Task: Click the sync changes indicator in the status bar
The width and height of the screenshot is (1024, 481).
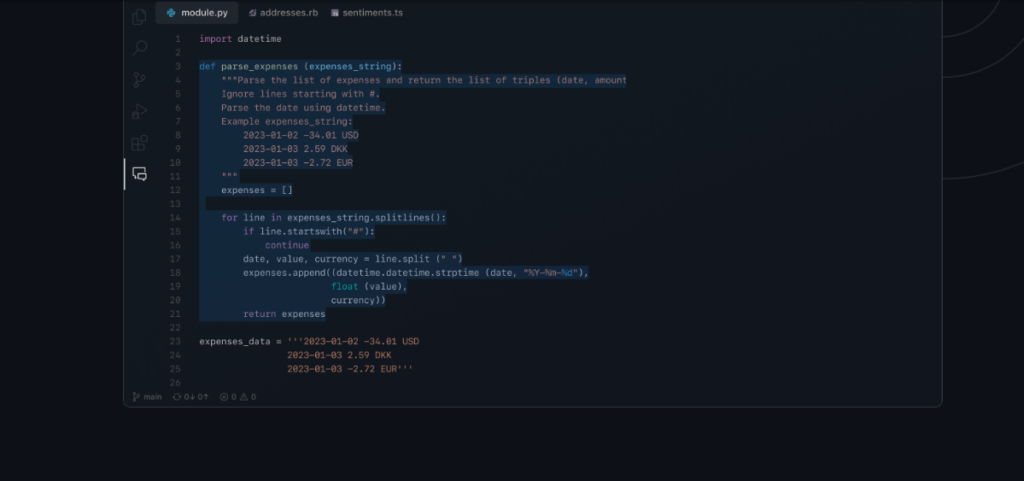Action: tap(191, 397)
